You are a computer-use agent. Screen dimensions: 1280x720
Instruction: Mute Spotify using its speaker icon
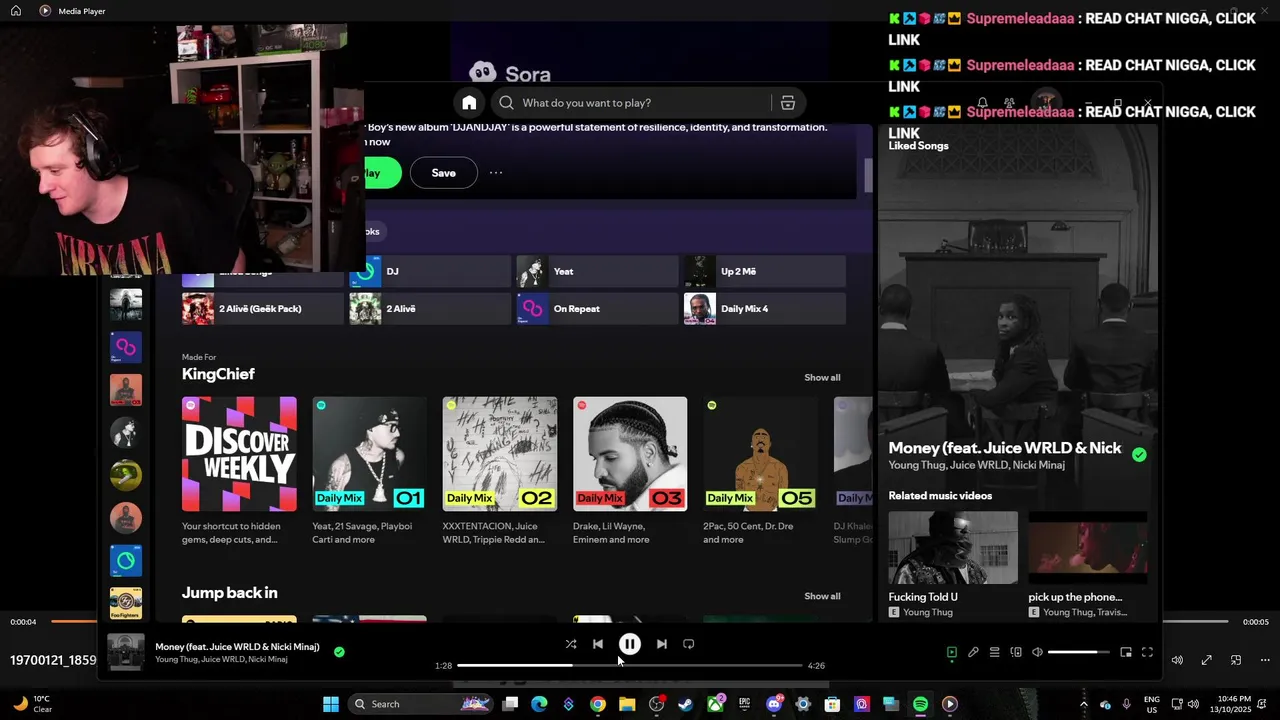pos(1037,652)
